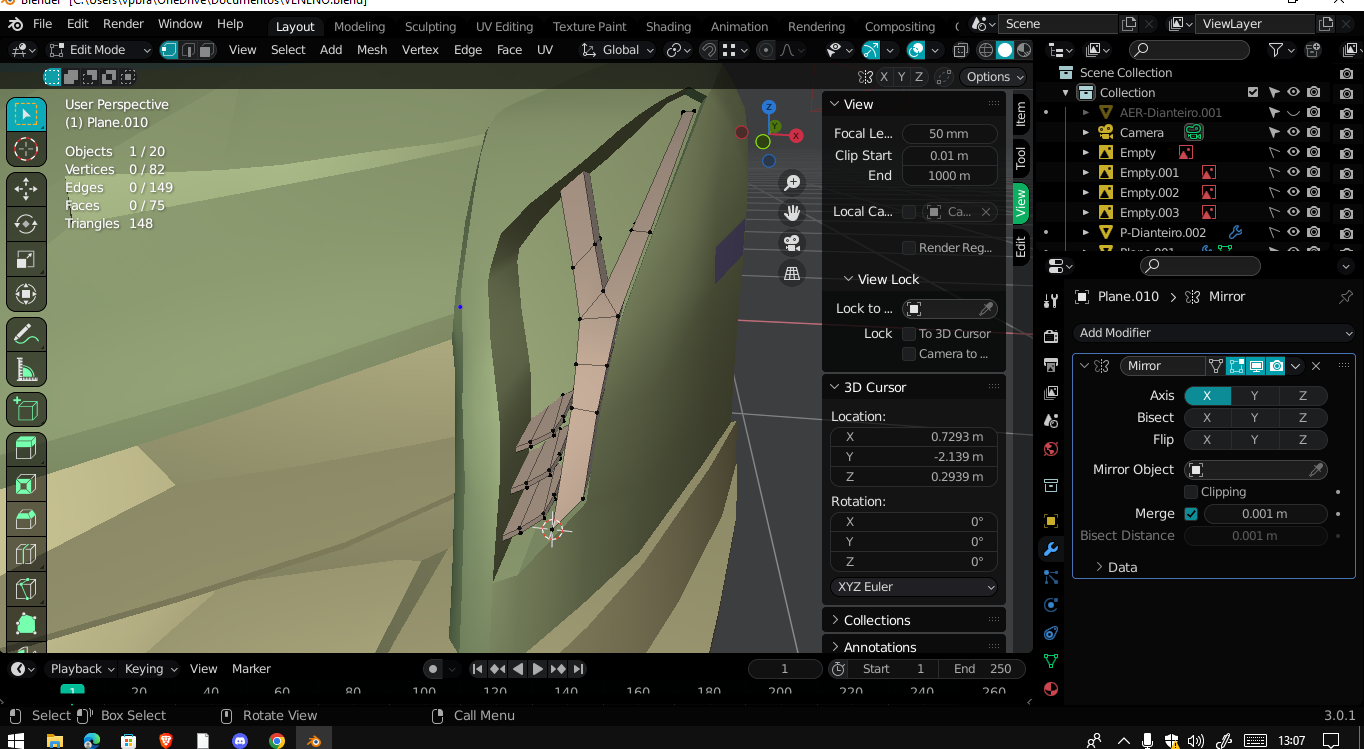Screen dimensions: 1364x749
Task: Open the View Layer properties tab
Action: pos(1051,393)
